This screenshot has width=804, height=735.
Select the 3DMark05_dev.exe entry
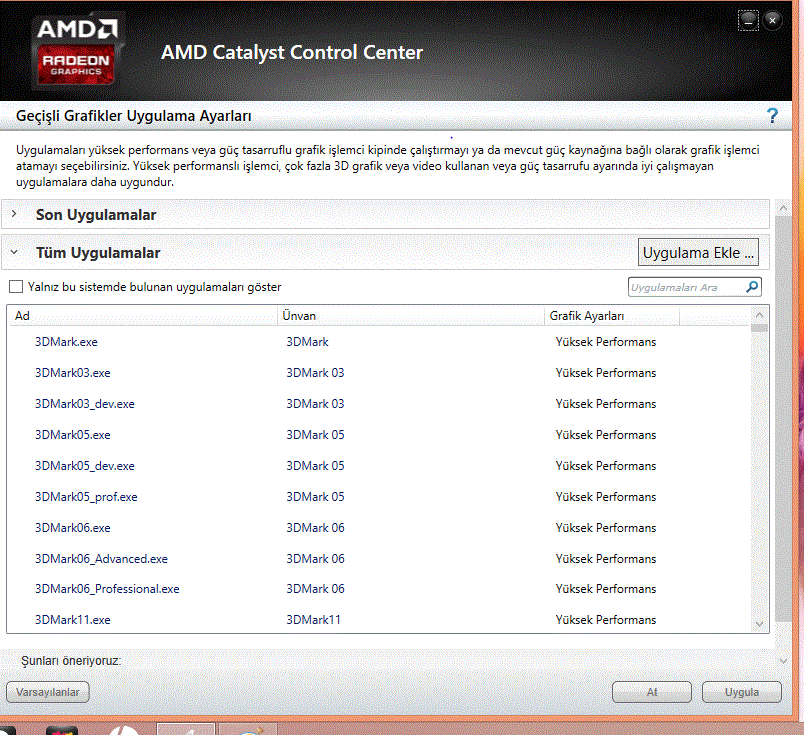click(85, 466)
